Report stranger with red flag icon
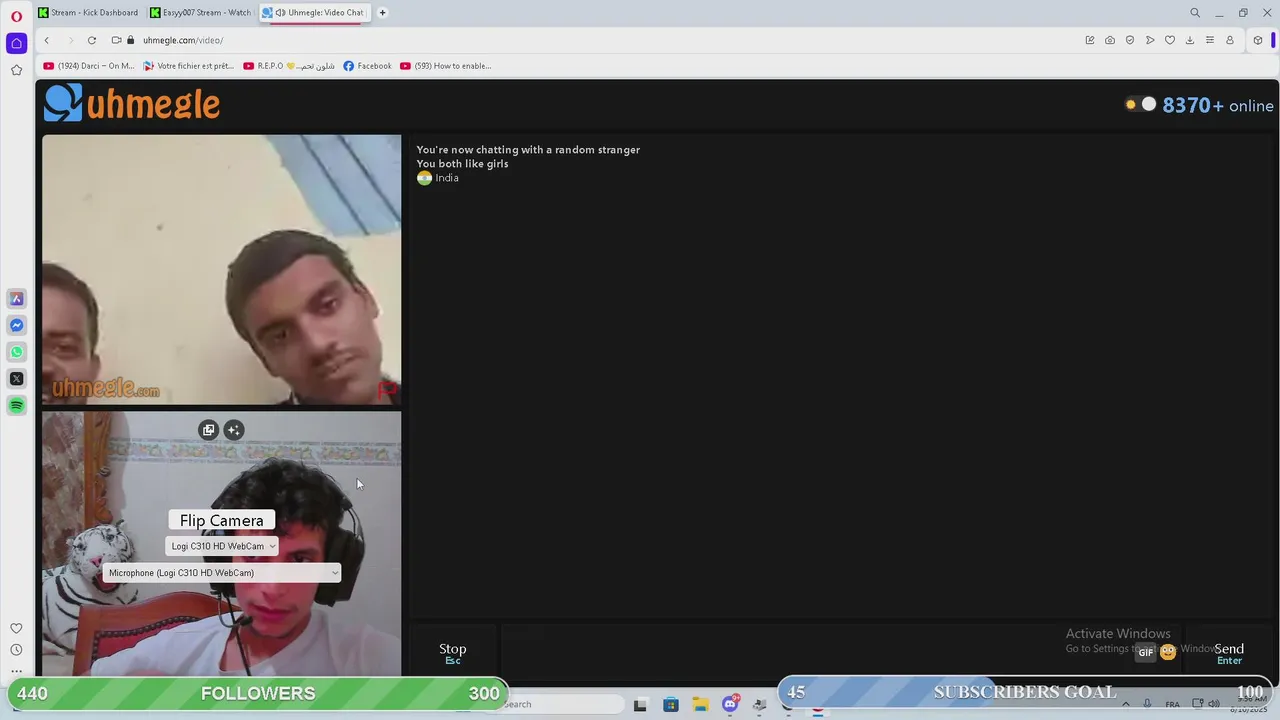 [x=387, y=390]
